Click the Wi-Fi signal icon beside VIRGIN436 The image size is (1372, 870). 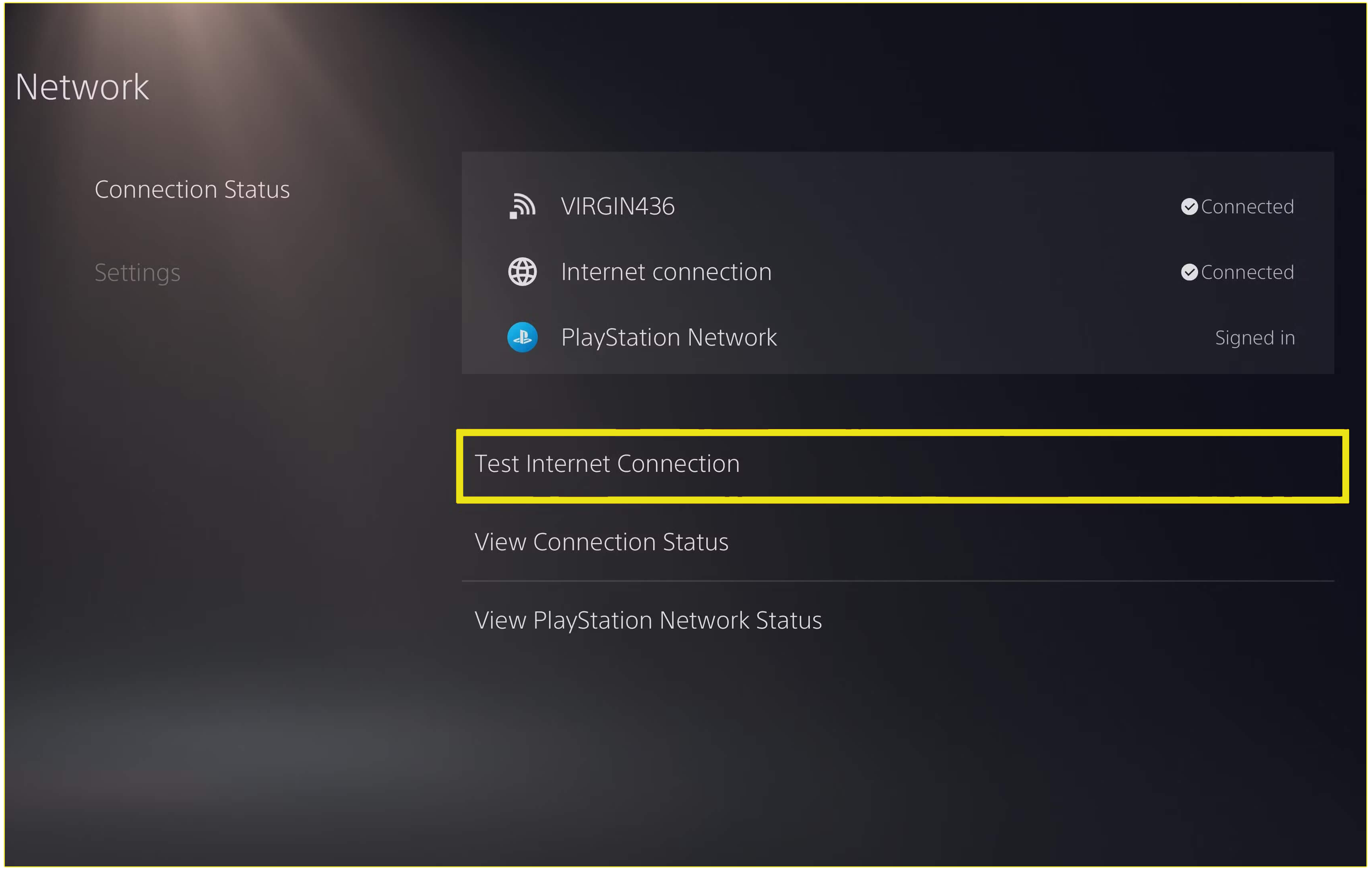[522, 206]
